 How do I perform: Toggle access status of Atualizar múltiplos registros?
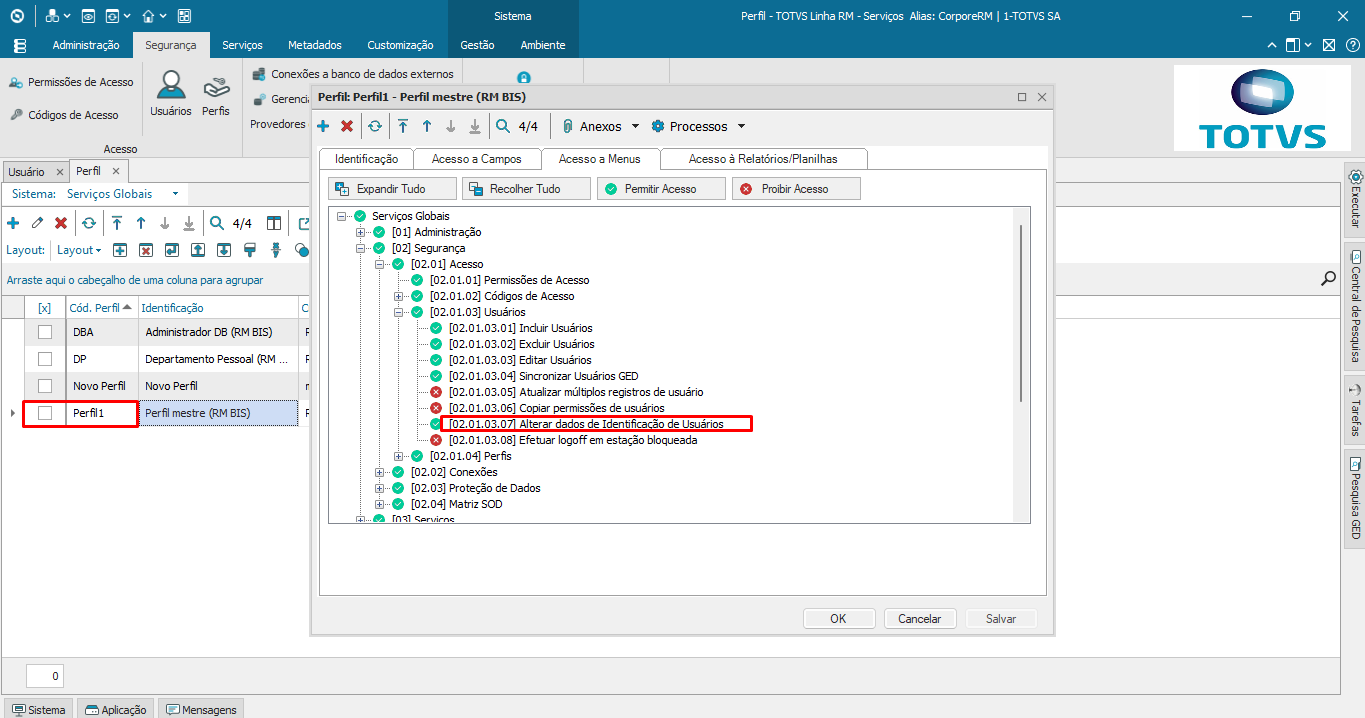(x=436, y=392)
